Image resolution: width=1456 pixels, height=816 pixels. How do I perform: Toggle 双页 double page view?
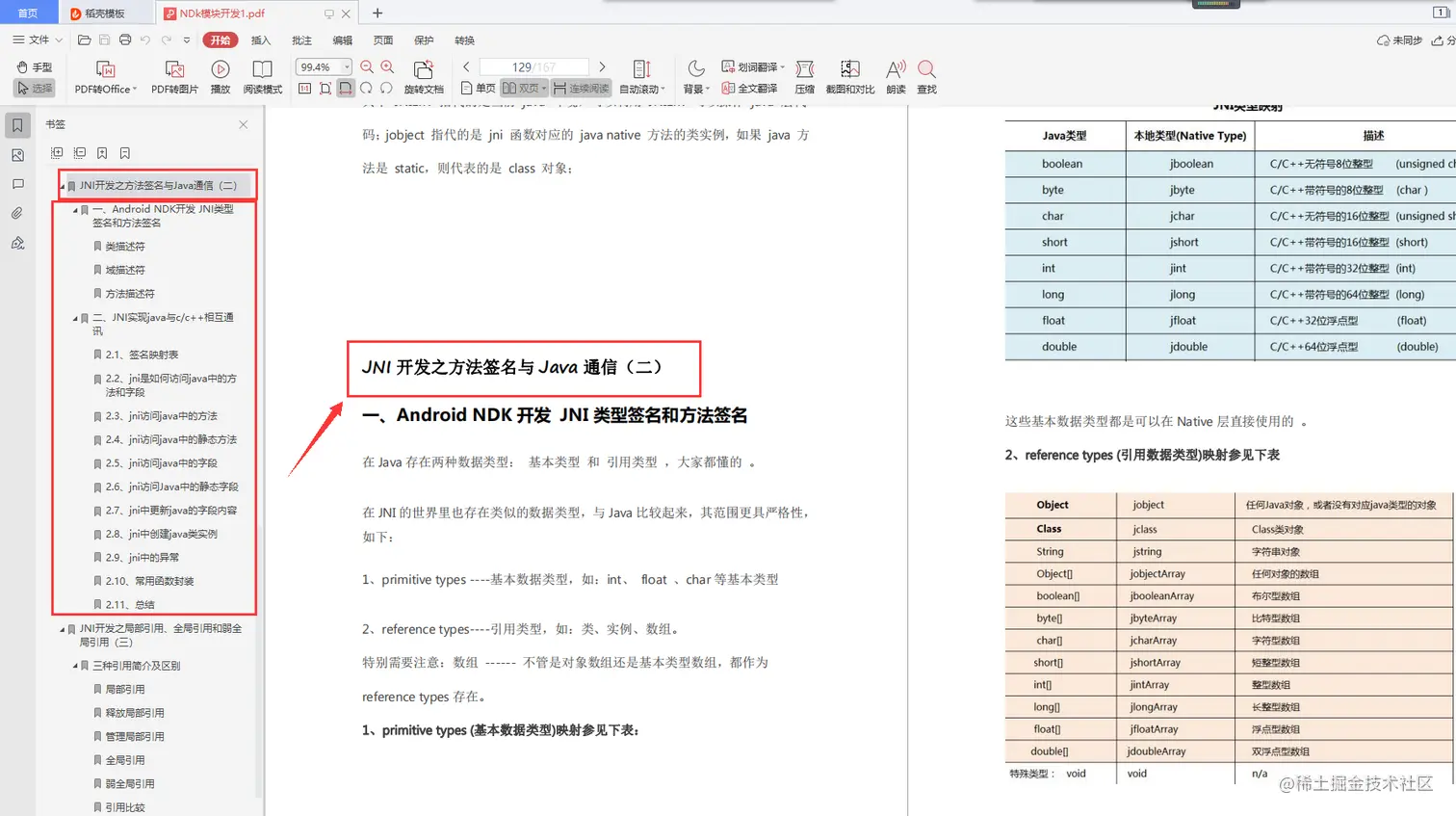(524, 88)
